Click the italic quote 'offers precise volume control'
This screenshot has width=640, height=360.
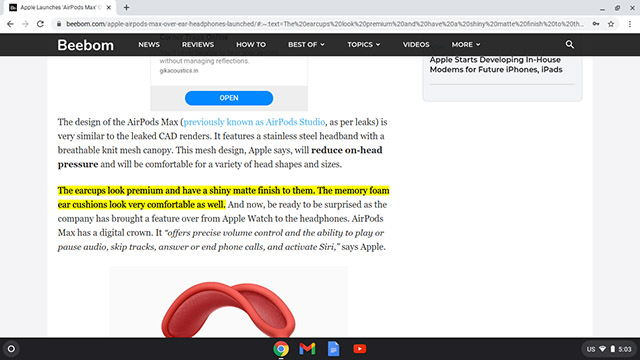tap(221, 240)
